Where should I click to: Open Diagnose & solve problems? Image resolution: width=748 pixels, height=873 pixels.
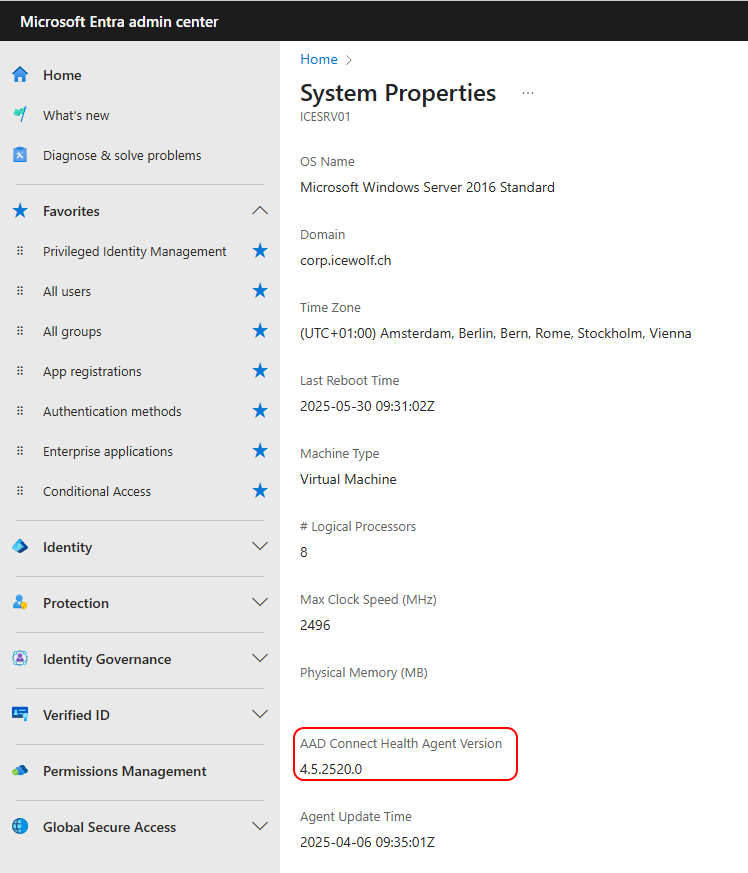point(122,155)
